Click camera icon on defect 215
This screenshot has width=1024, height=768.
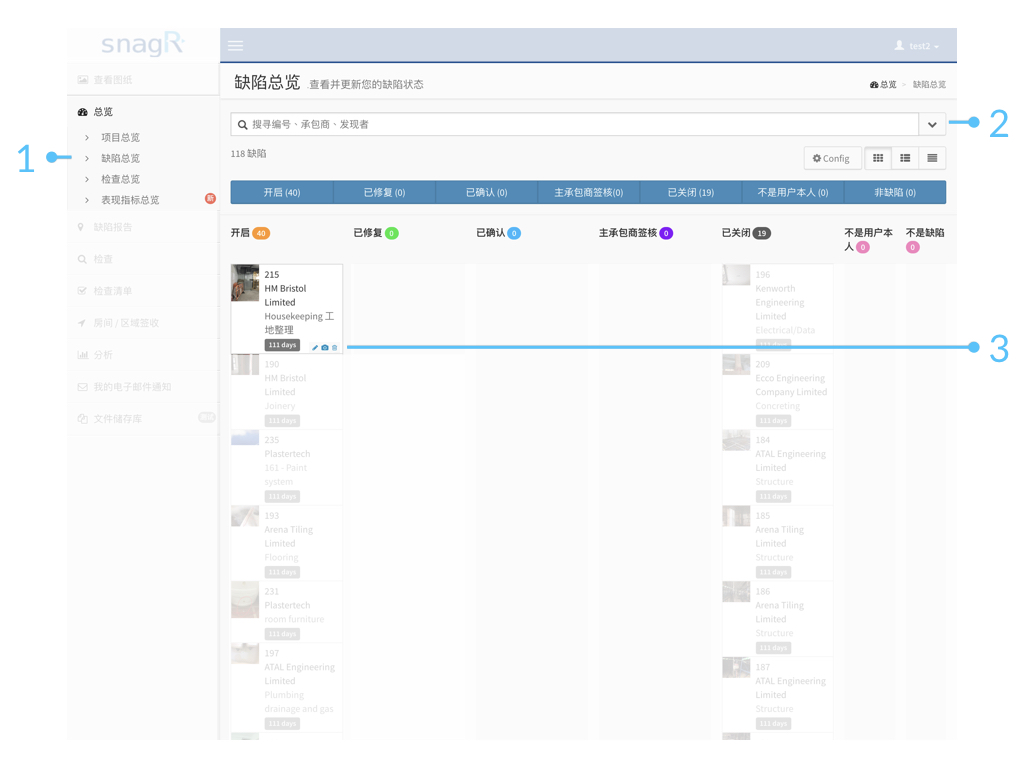pos(325,347)
